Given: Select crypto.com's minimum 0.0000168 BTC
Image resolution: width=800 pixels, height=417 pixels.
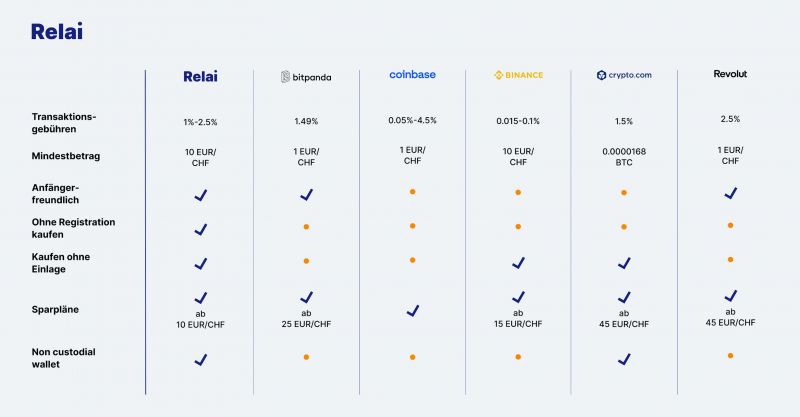Looking at the screenshot, I should click(x=624, y=157).
